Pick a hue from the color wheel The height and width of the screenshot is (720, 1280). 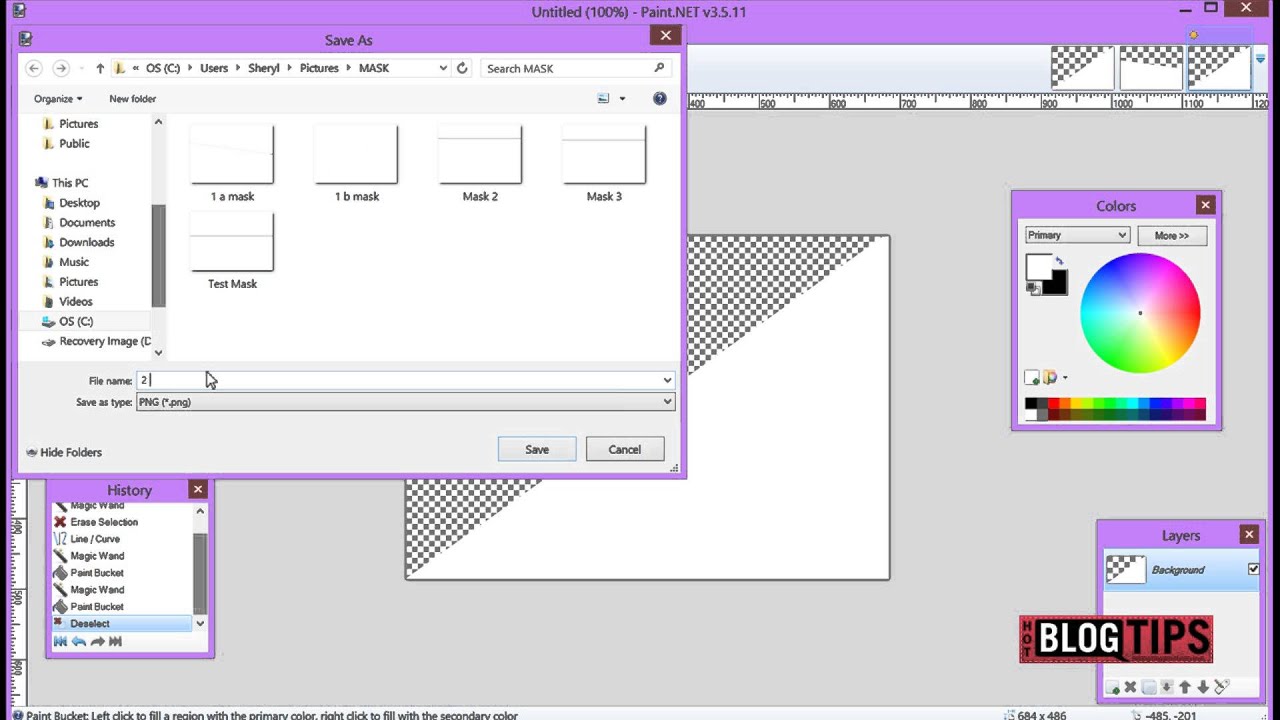click(x=1140, y=313)
